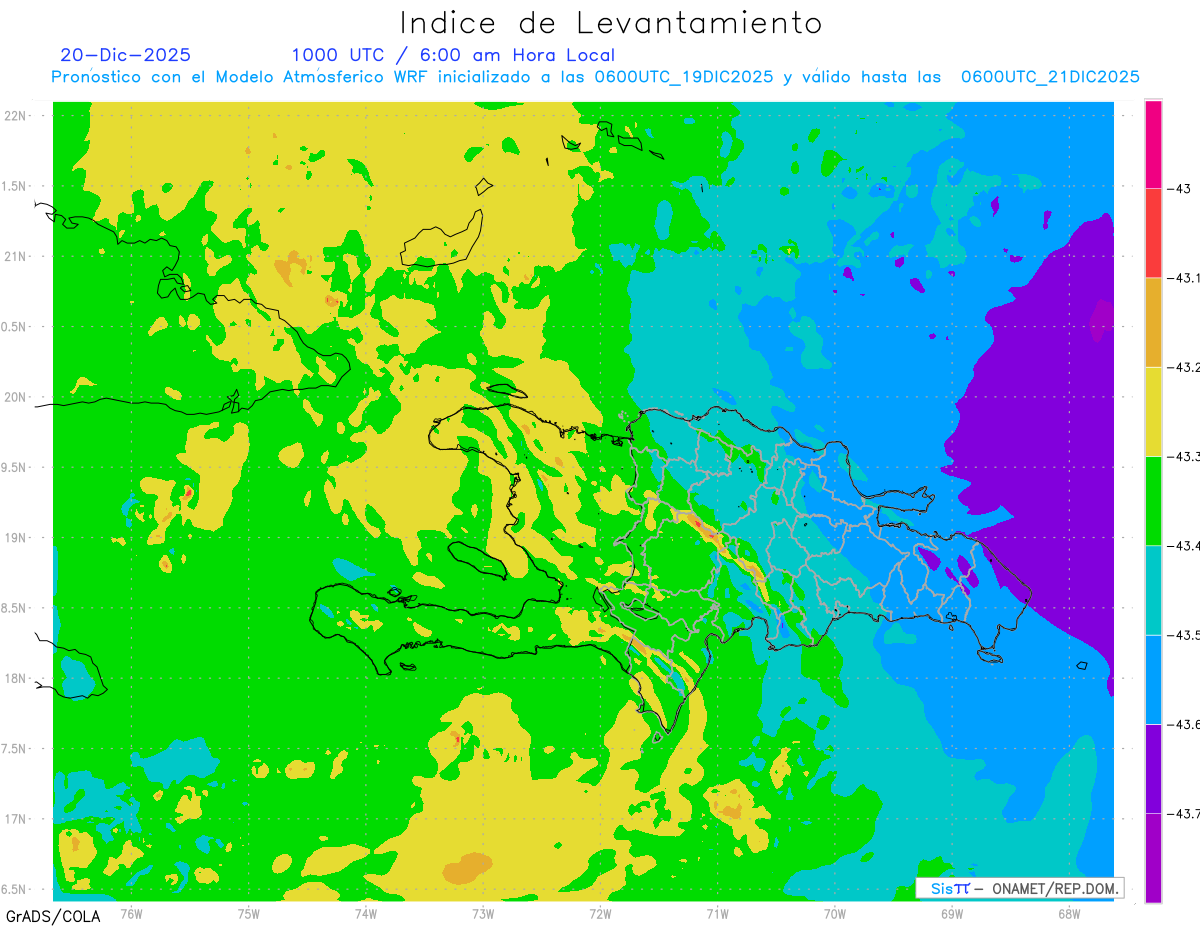This screenshot has height=927, width=1200.
Task: Click the longitude label '75W'
Action: click(x=249, y=914)
